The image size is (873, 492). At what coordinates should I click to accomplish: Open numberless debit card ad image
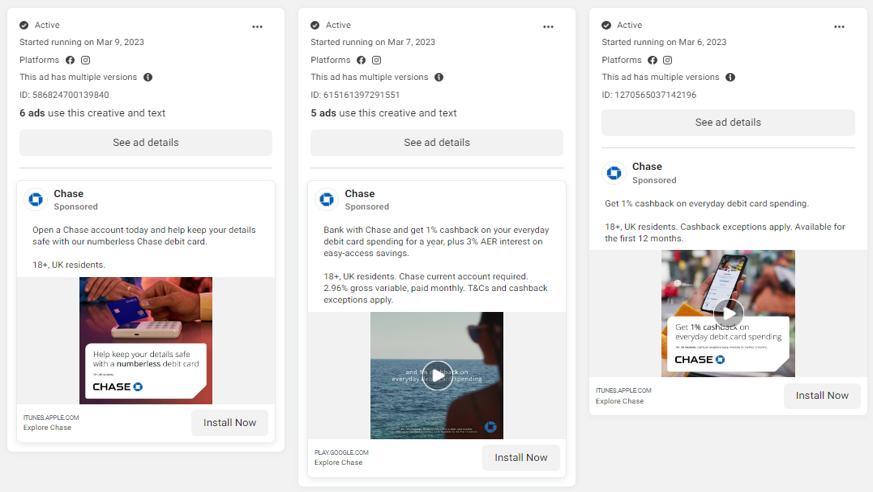146,341
